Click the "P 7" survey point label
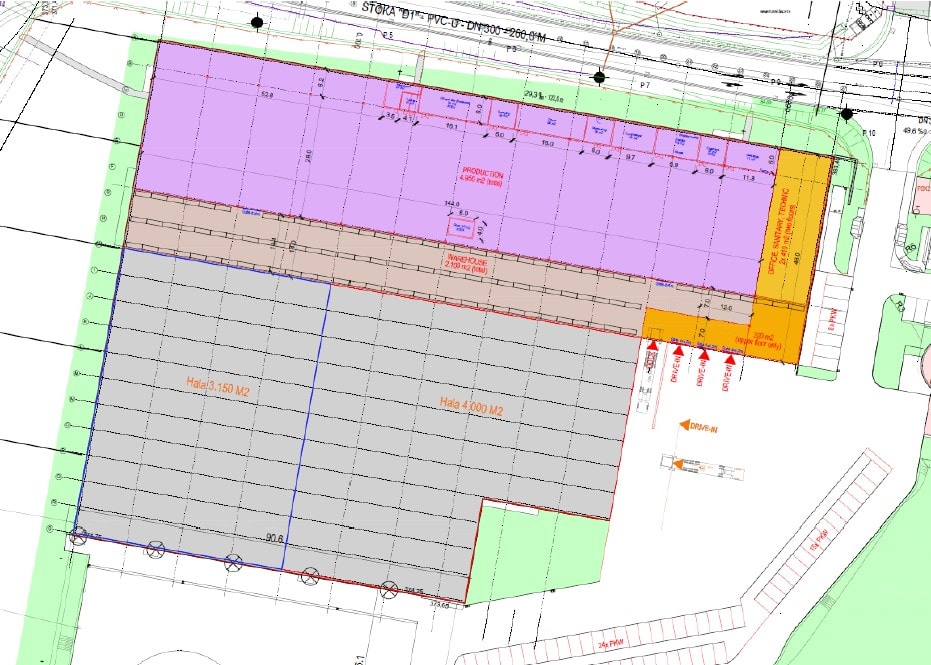Screen dimensions: 931x665 [x=645, y=86]
